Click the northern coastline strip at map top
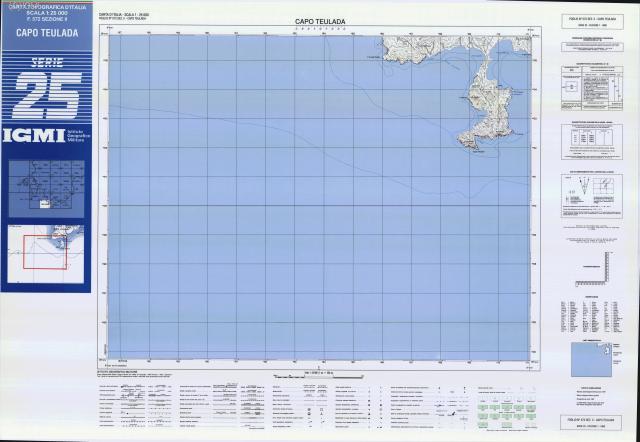The width and height of the screenshot is (640, 442). (456, 47)
